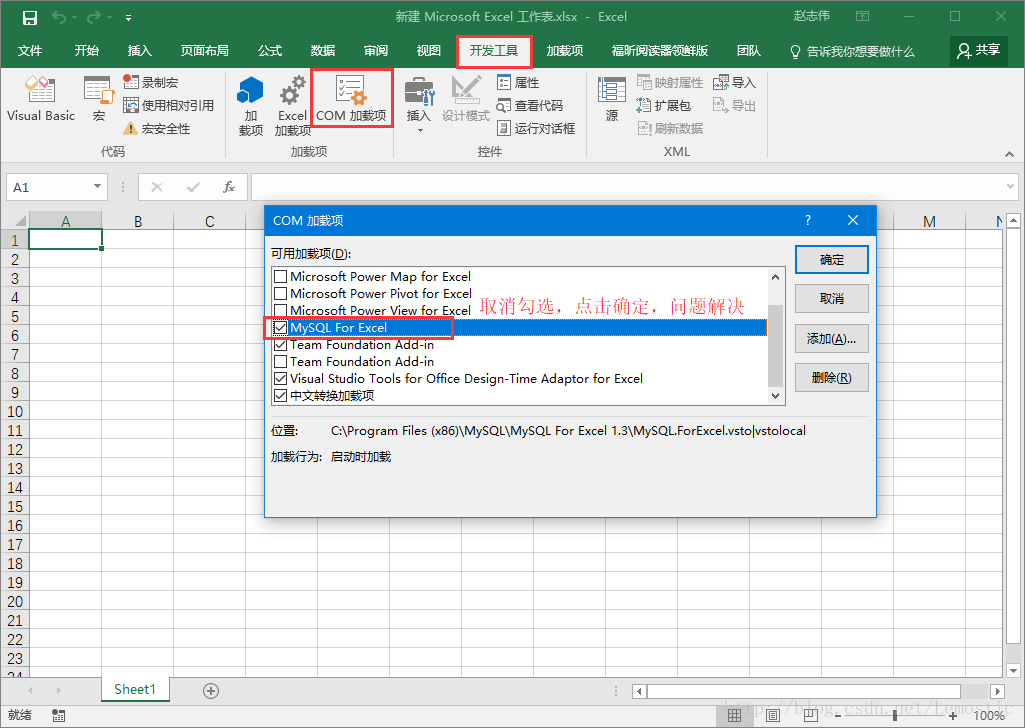Viewport: 1025px width, 728px height.
Task: Check Microsoft Power View for Excel
Action: tap(280, 310)
